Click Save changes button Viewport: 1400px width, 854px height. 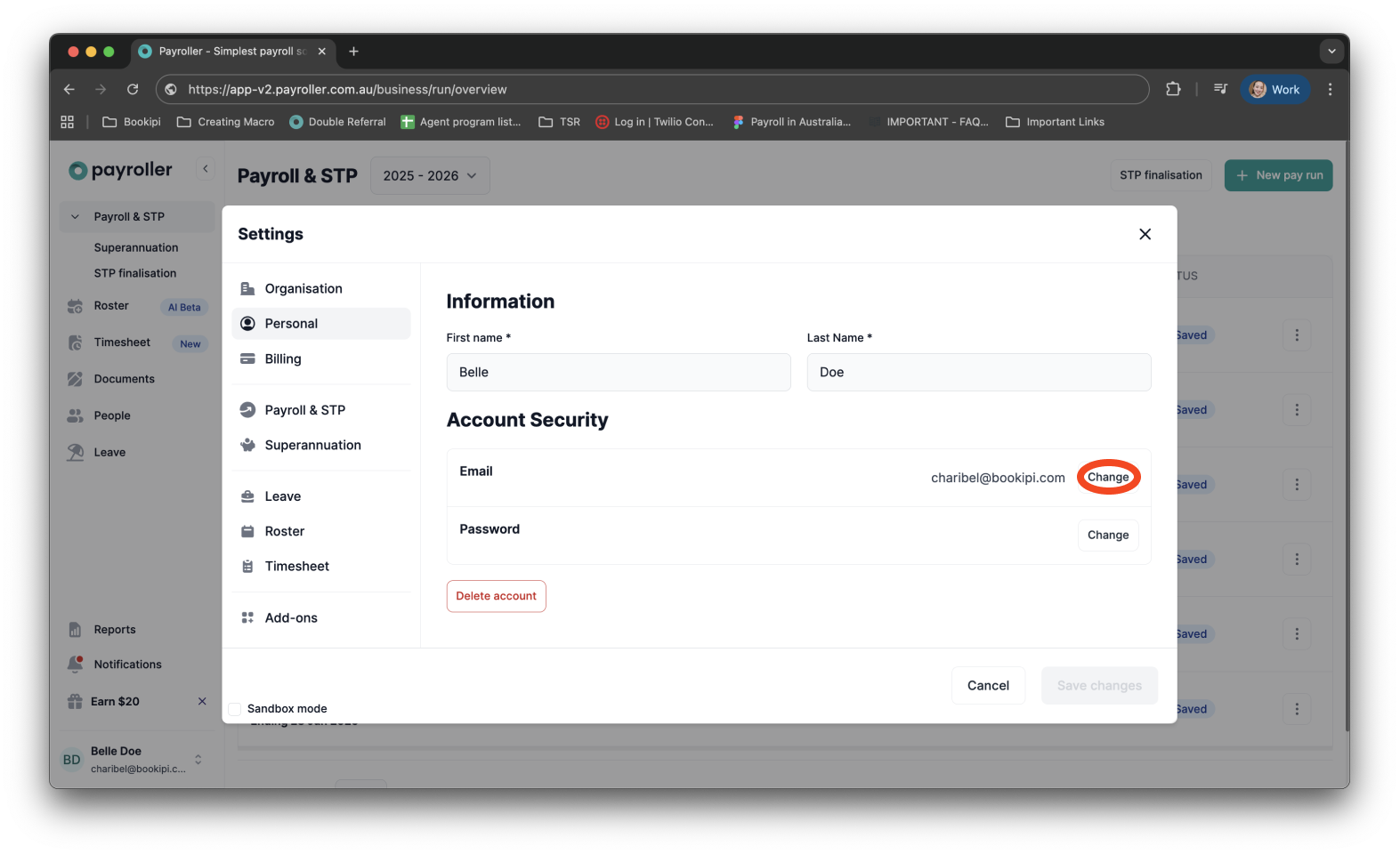[1099, 686]
